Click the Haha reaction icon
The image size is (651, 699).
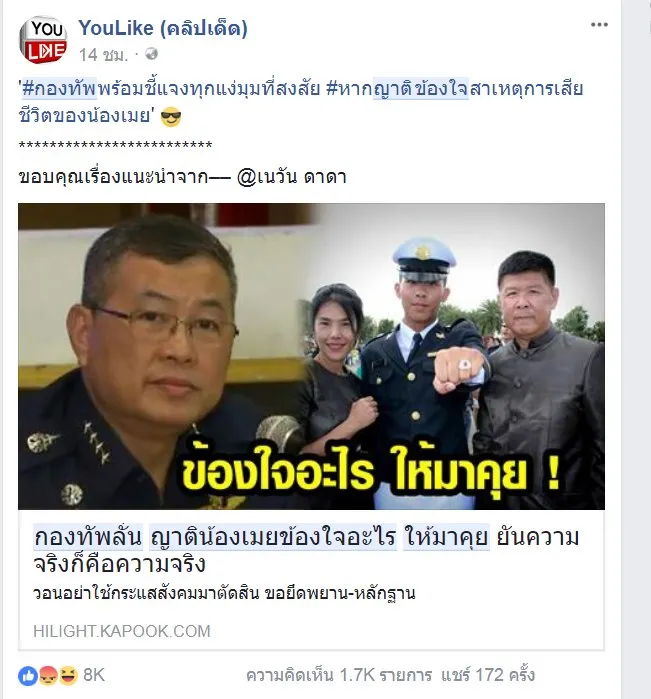coord(68,676)
